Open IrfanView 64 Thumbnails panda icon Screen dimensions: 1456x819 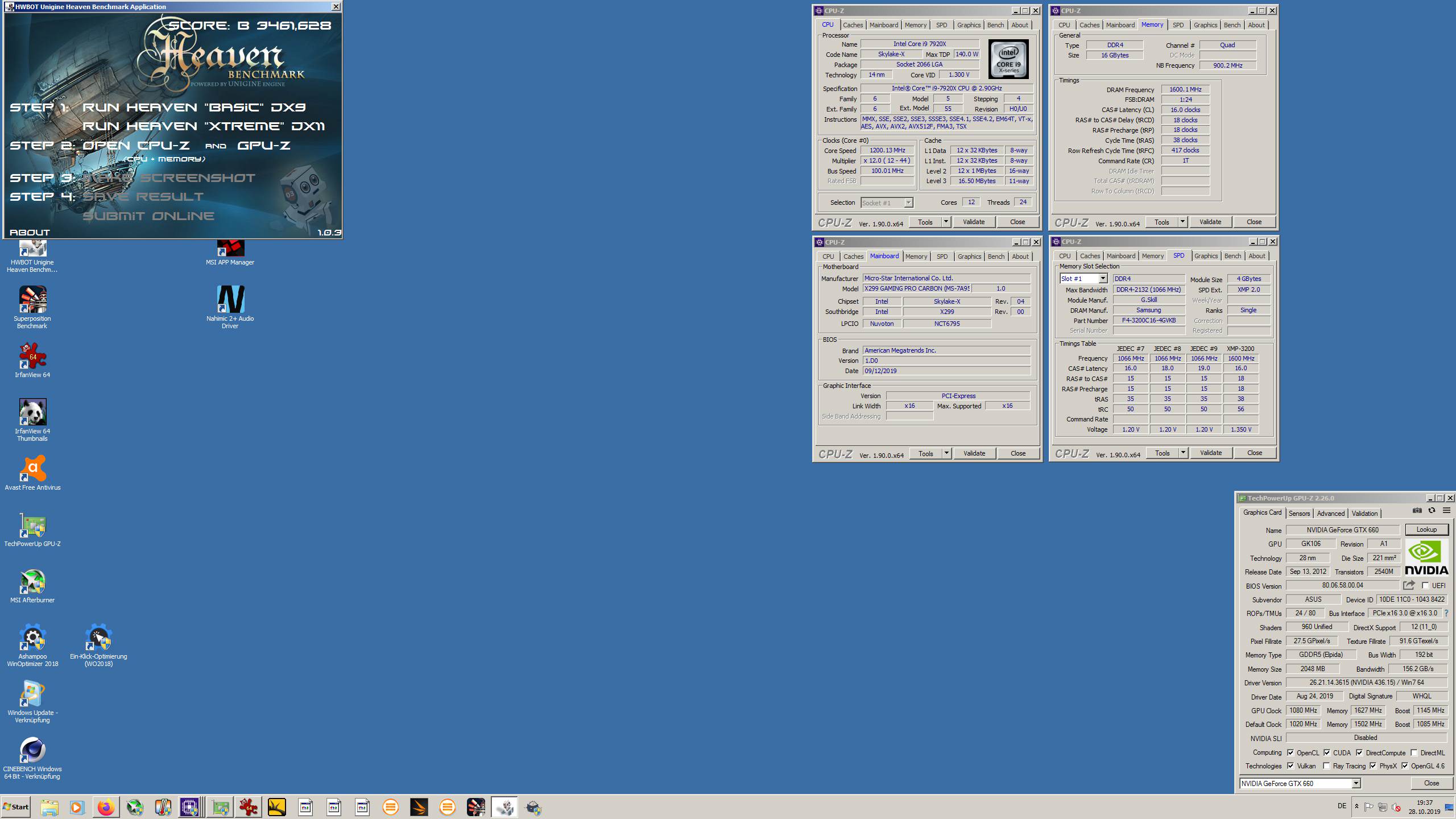point(32,420)
